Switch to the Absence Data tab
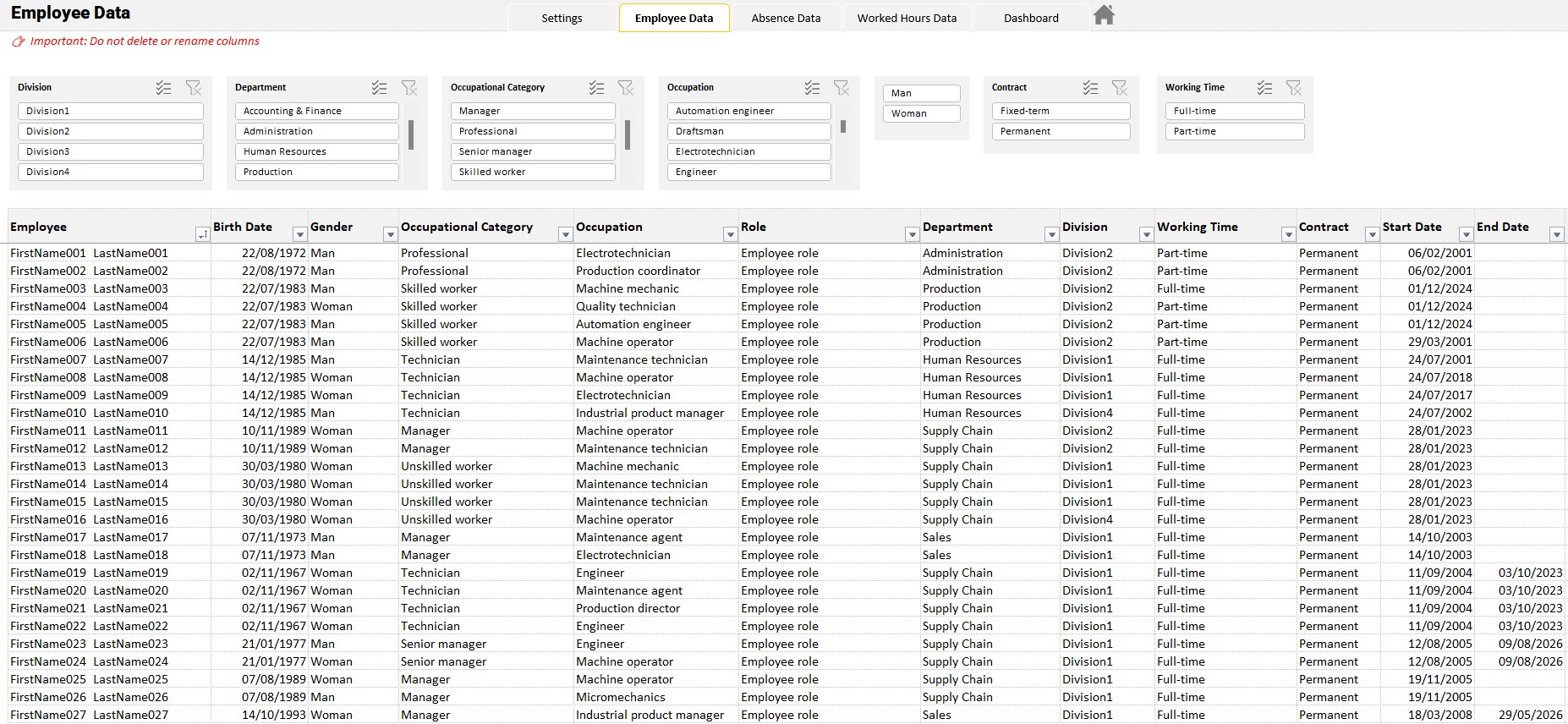The height and width of the screenshot is (724, 1568). [x=786, y=18]
